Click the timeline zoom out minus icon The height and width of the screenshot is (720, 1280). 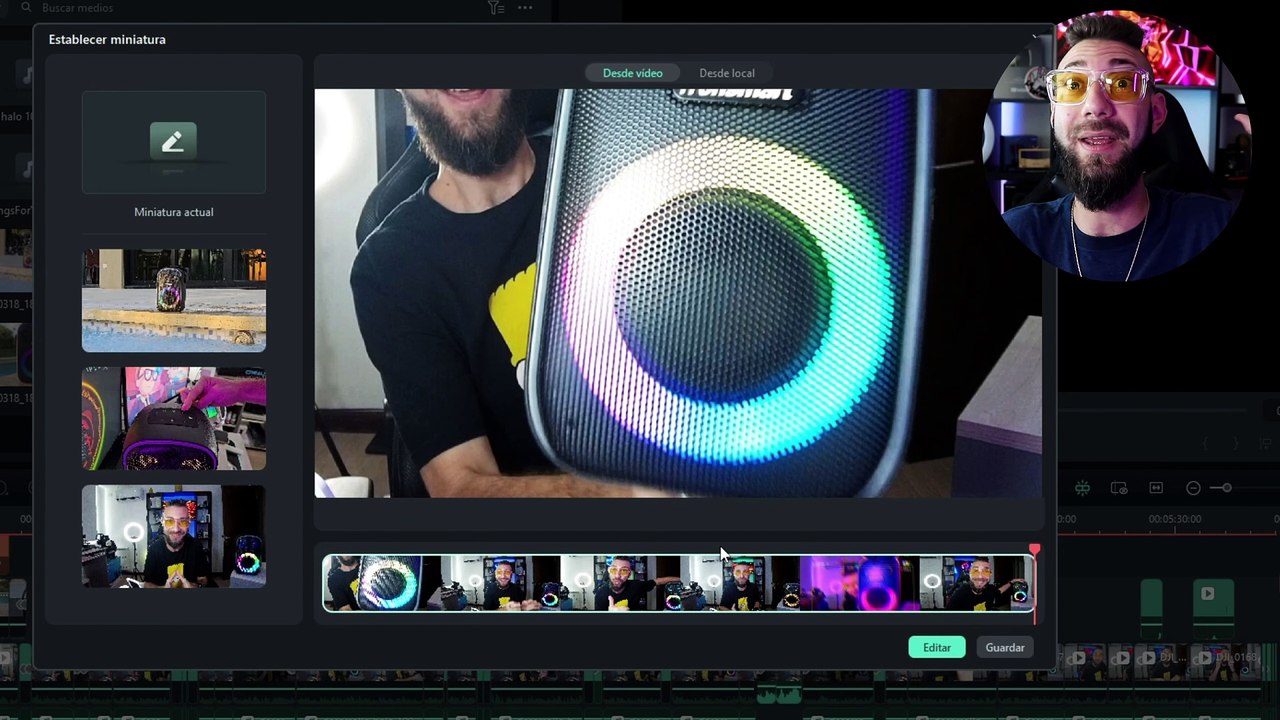tap(1193, 488)
